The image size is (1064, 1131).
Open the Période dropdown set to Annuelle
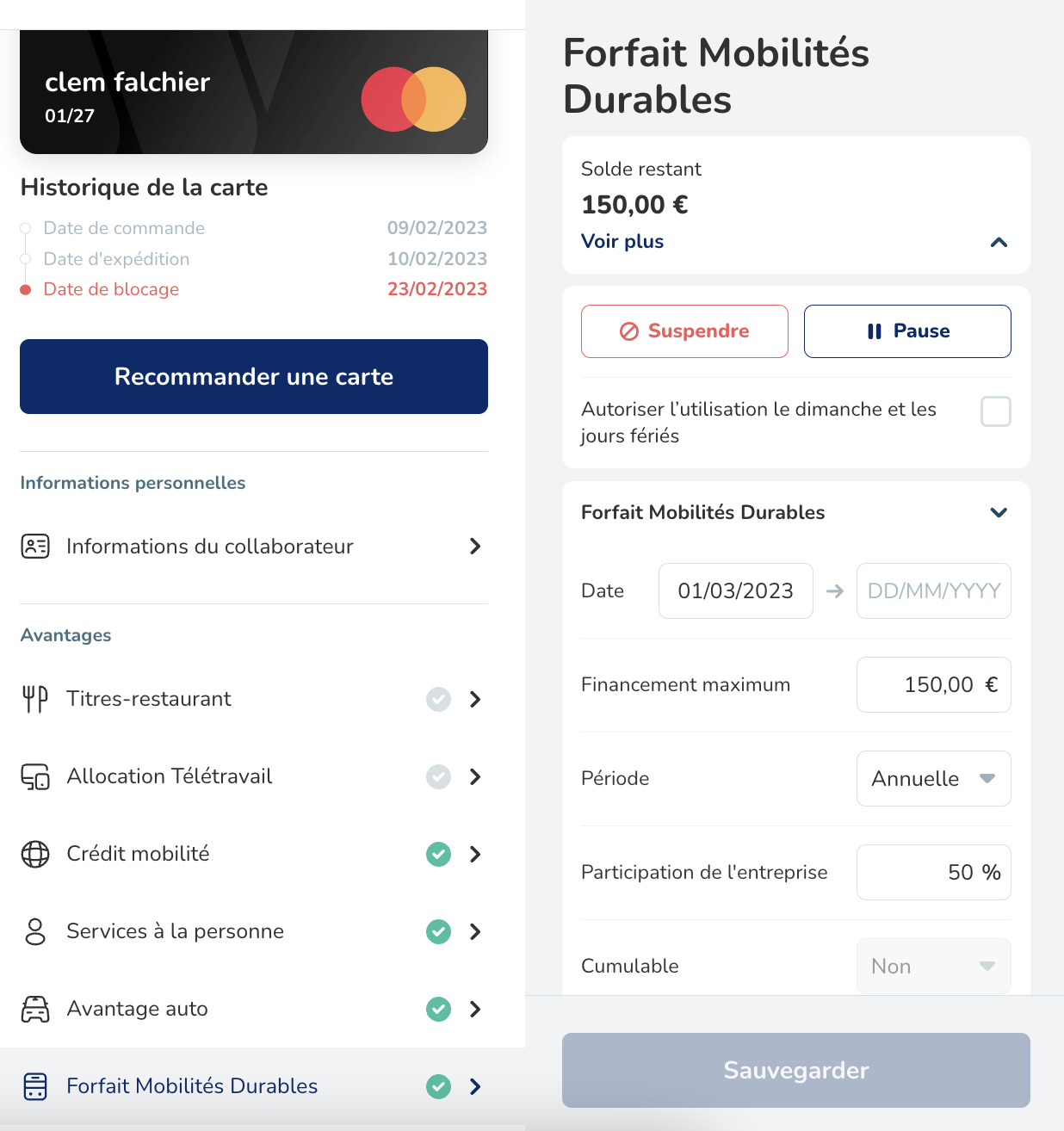[933, 779]
